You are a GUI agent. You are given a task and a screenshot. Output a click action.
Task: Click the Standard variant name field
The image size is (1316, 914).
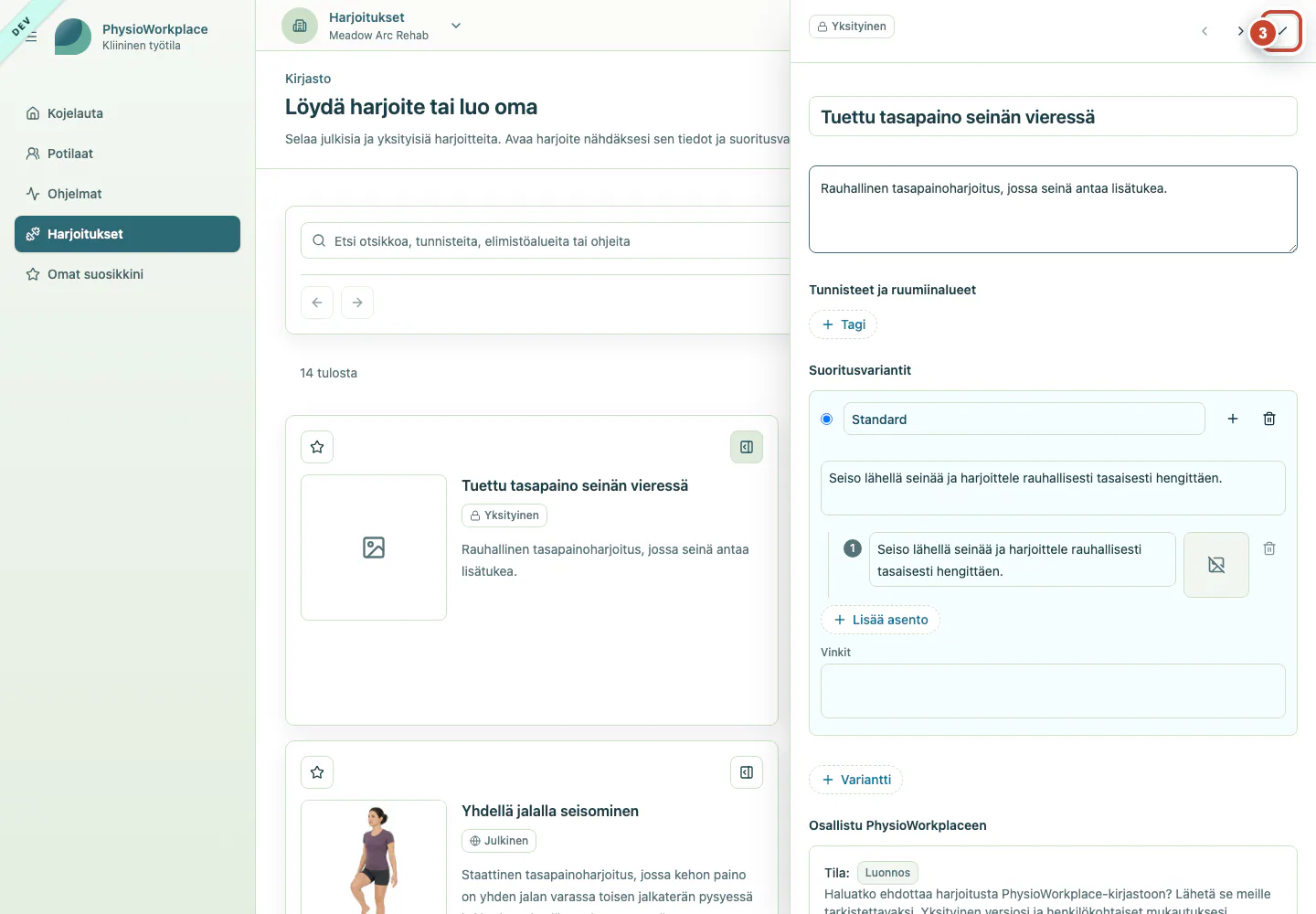(1024, 419)
